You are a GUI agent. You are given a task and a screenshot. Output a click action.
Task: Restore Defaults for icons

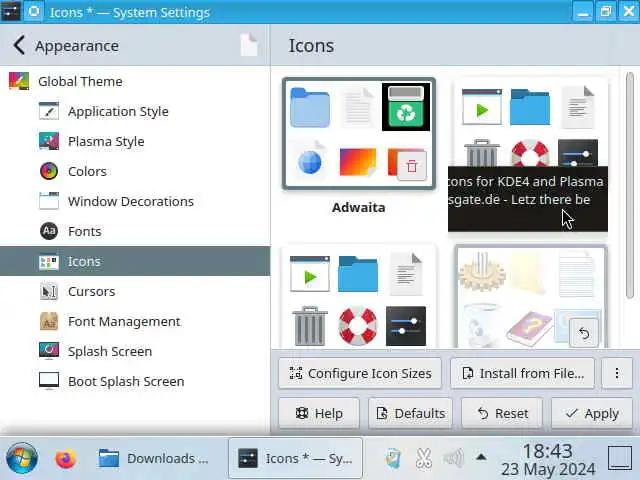click(410, 413)
